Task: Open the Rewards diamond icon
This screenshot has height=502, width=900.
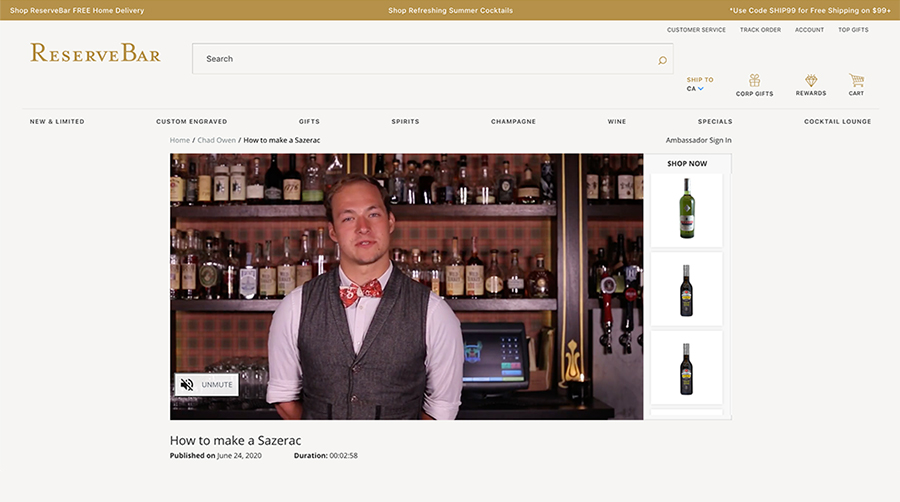Action: tap(810, 80)
